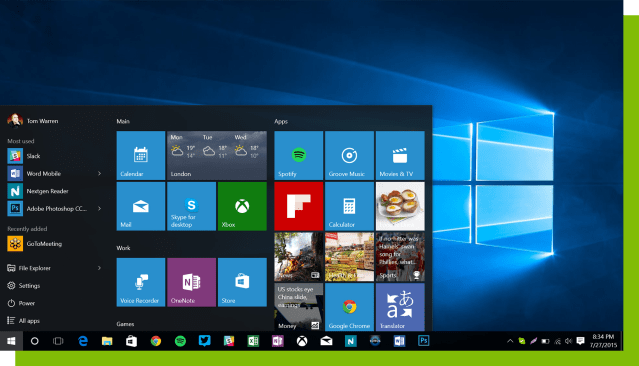This screenshot has width=639, height=366.
Task: Open the Store tile in Work group
Action: 242,282
